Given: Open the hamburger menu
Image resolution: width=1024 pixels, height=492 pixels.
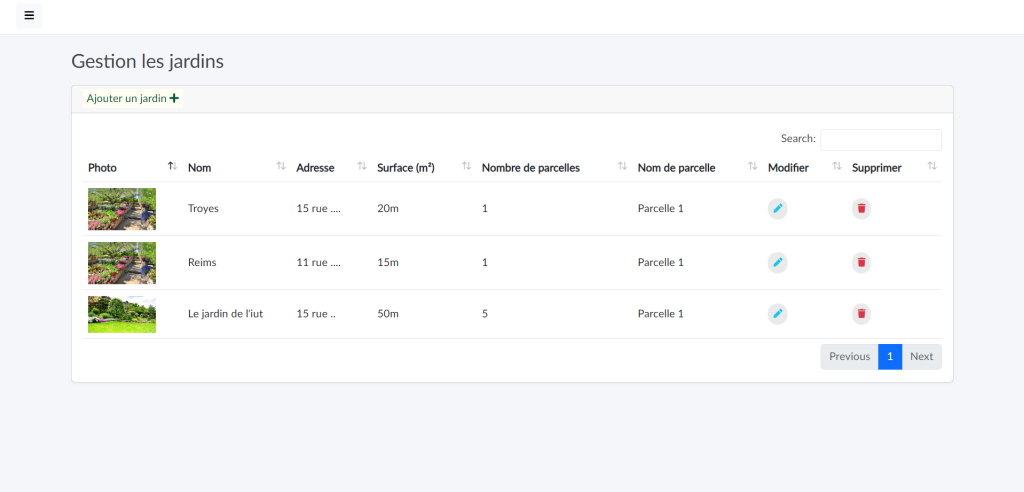Looking at the screenshot, I should coord(29,16).
